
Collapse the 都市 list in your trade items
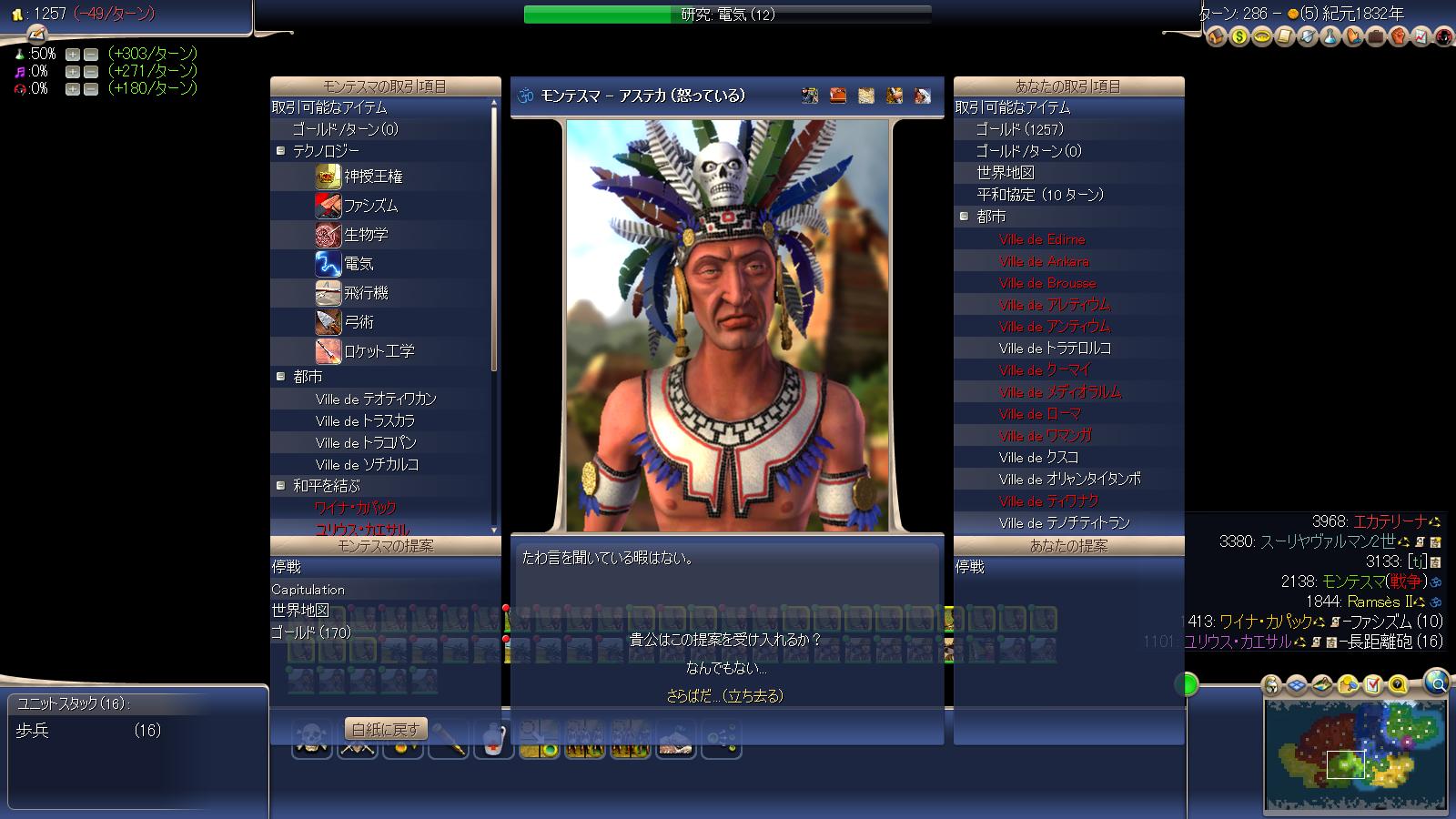pyautogui.click(x=964, y=217)
